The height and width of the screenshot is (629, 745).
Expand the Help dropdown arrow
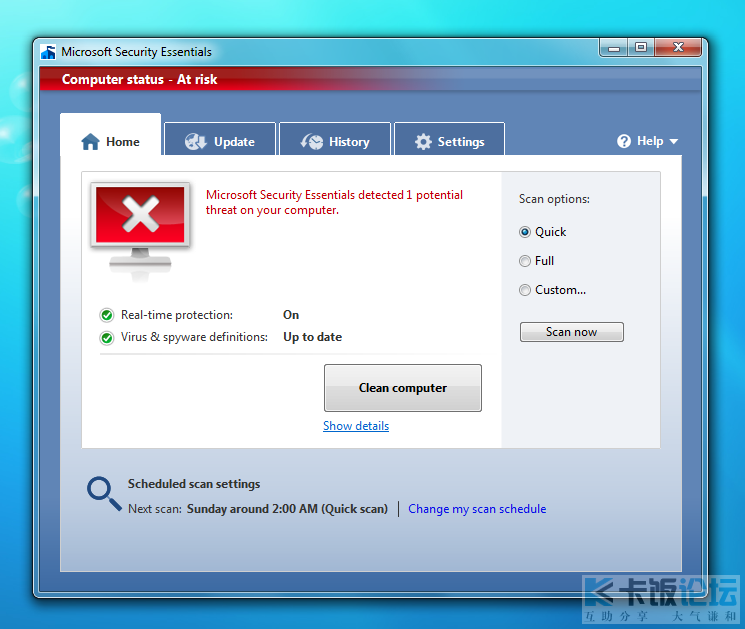pyautogui.click(x=673, y=142)
